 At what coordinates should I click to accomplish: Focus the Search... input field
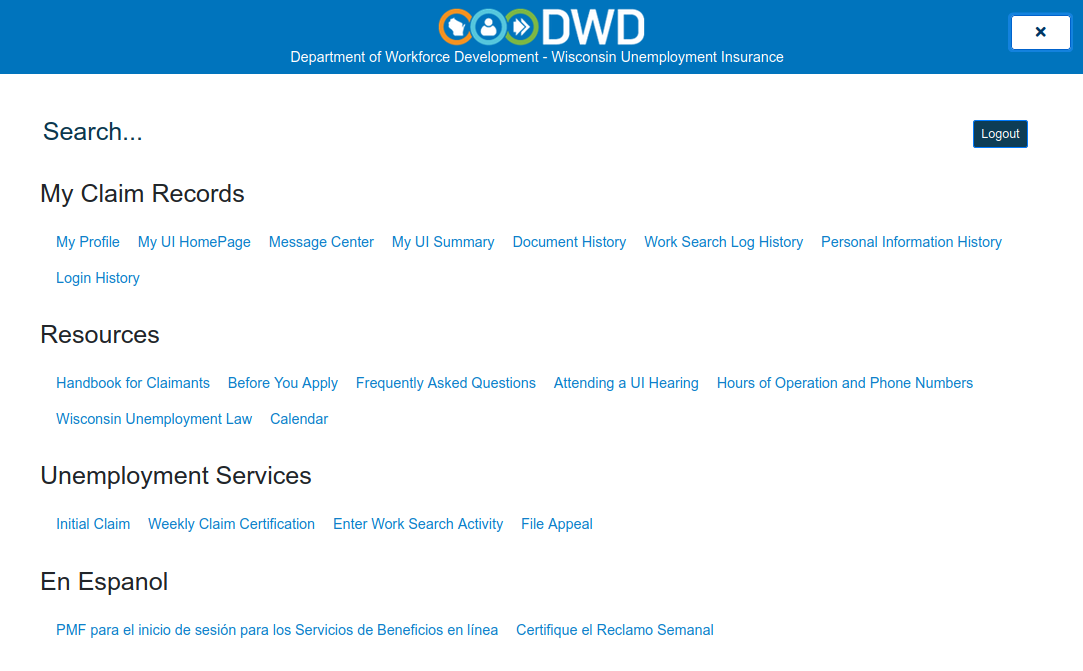click(483, 131)
